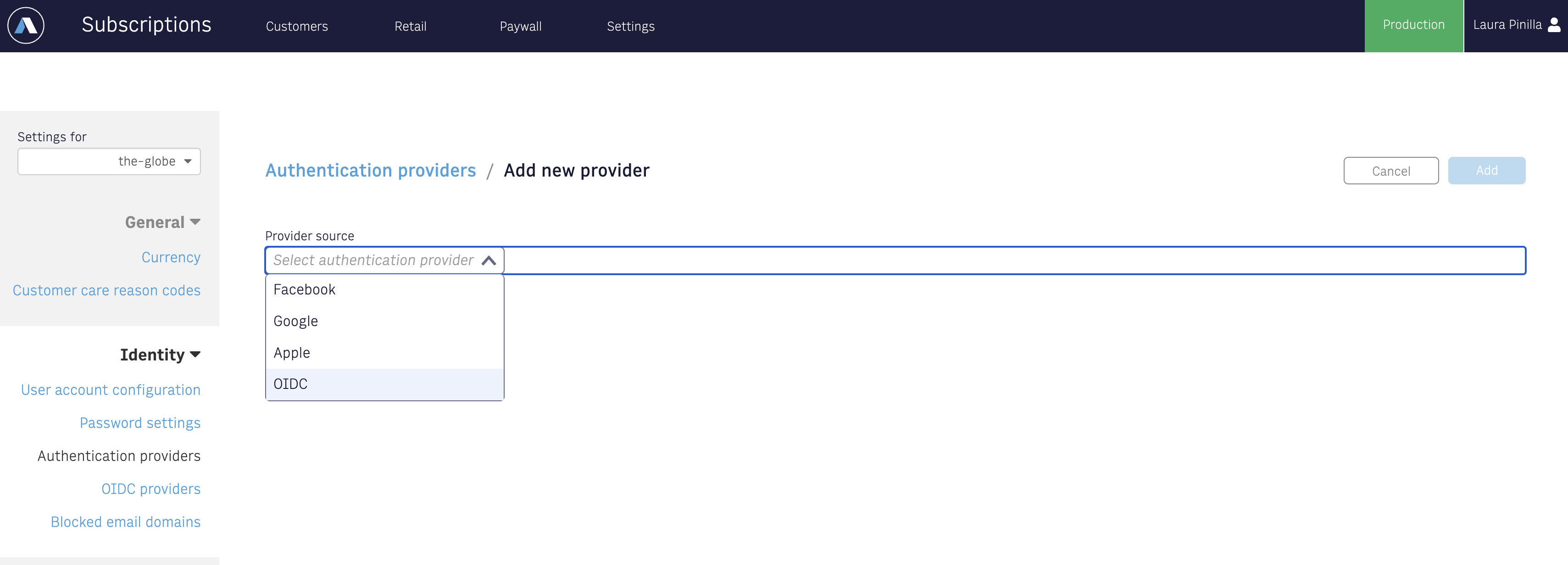Click the Authentication providers breadcrumb link
1568x565 pixels.
click(x=370, y=169)
